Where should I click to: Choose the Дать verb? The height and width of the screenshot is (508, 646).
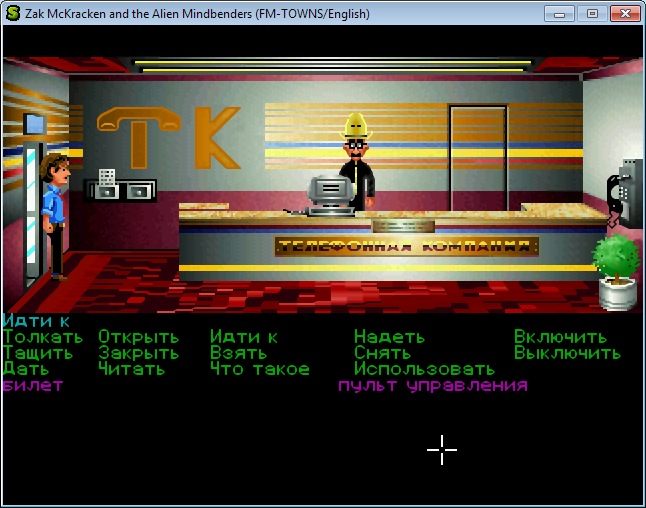26,369
